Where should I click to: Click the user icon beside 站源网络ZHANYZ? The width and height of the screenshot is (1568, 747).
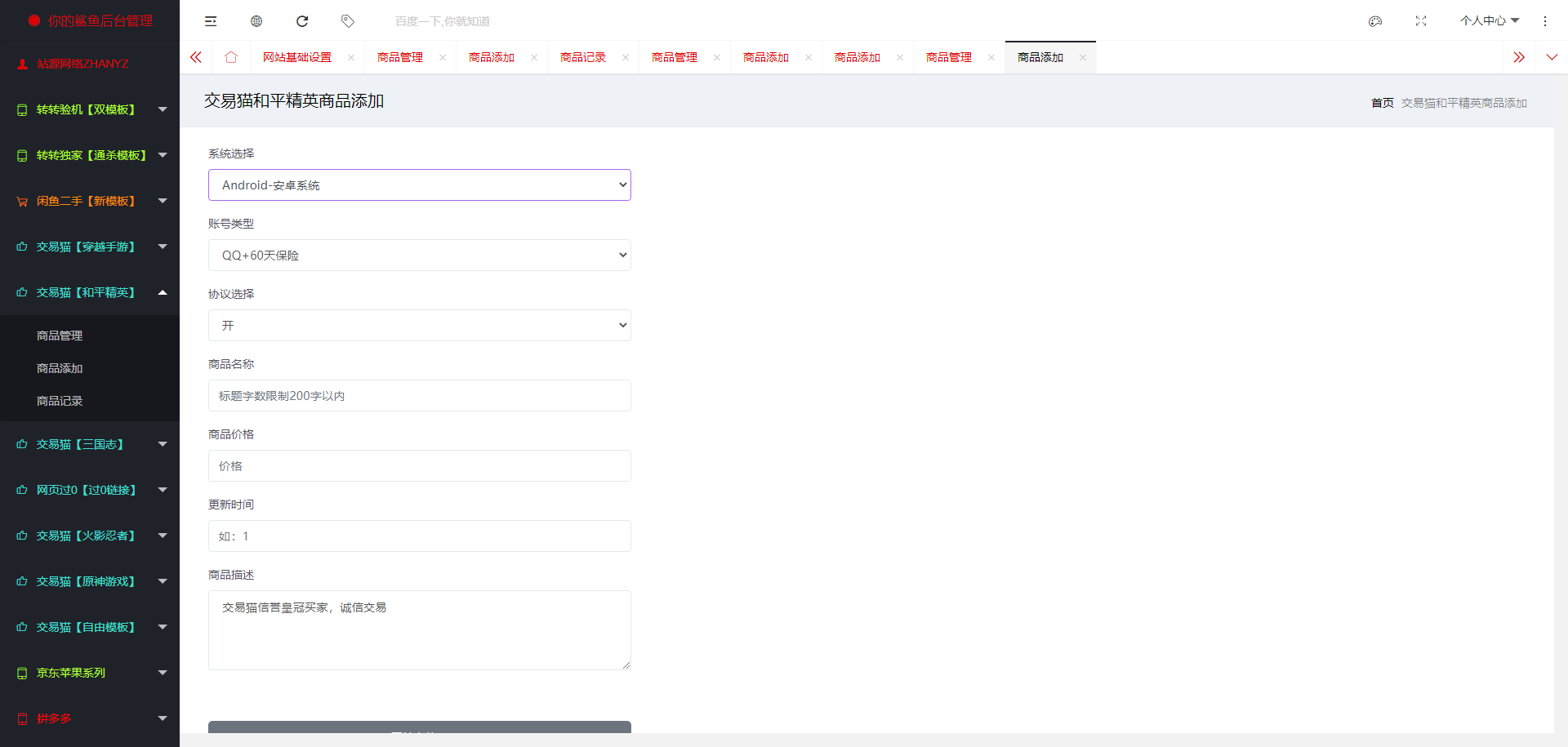[x=23, y=64]
